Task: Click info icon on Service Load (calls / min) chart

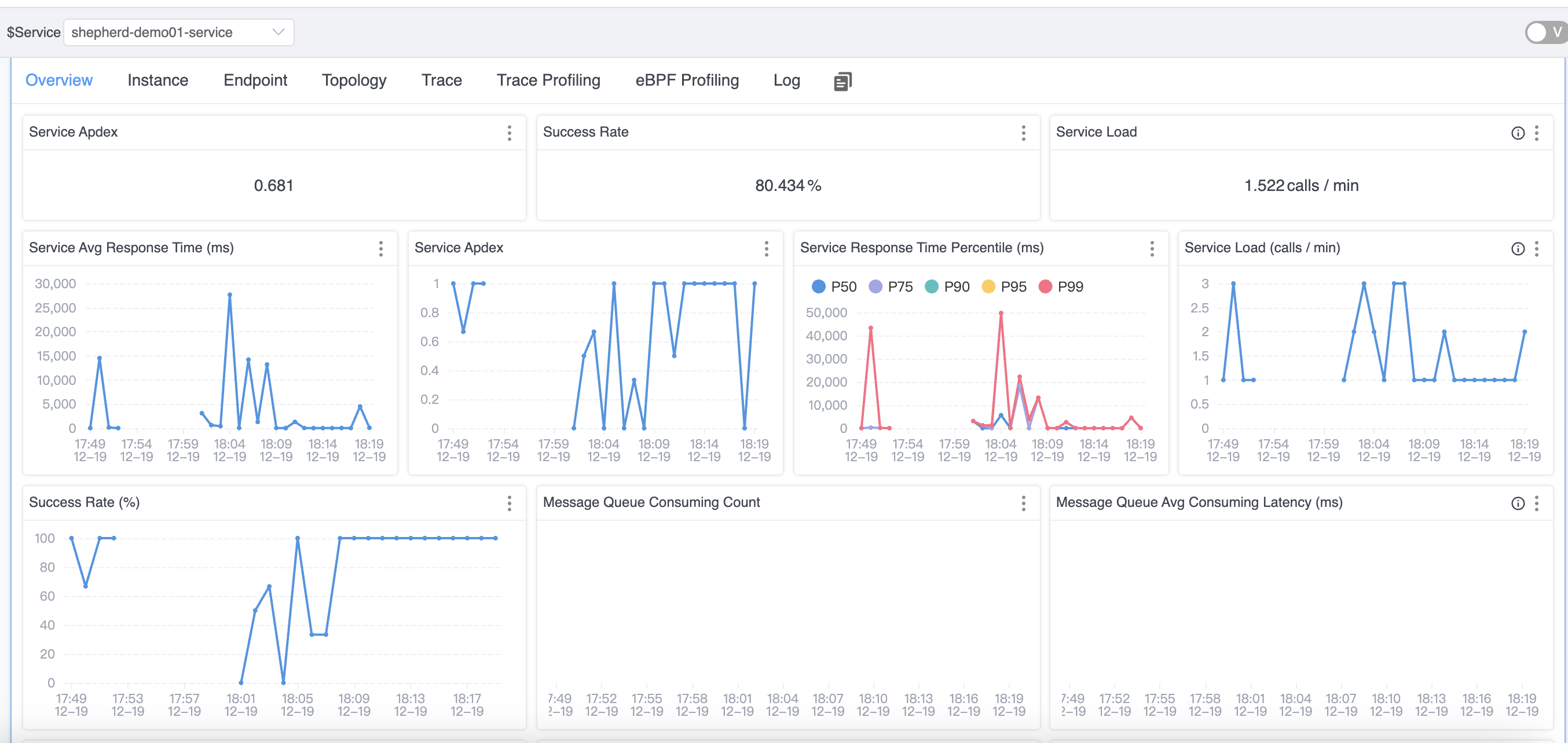Action: 1518,248
